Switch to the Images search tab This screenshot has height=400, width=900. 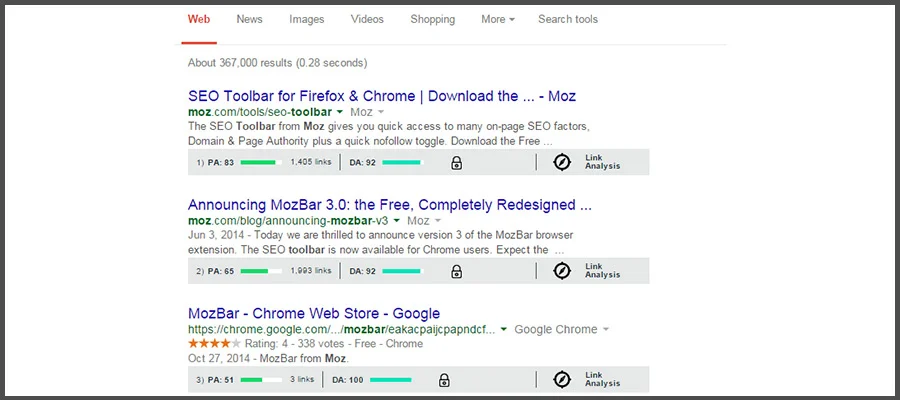click(x=307, y=19)
